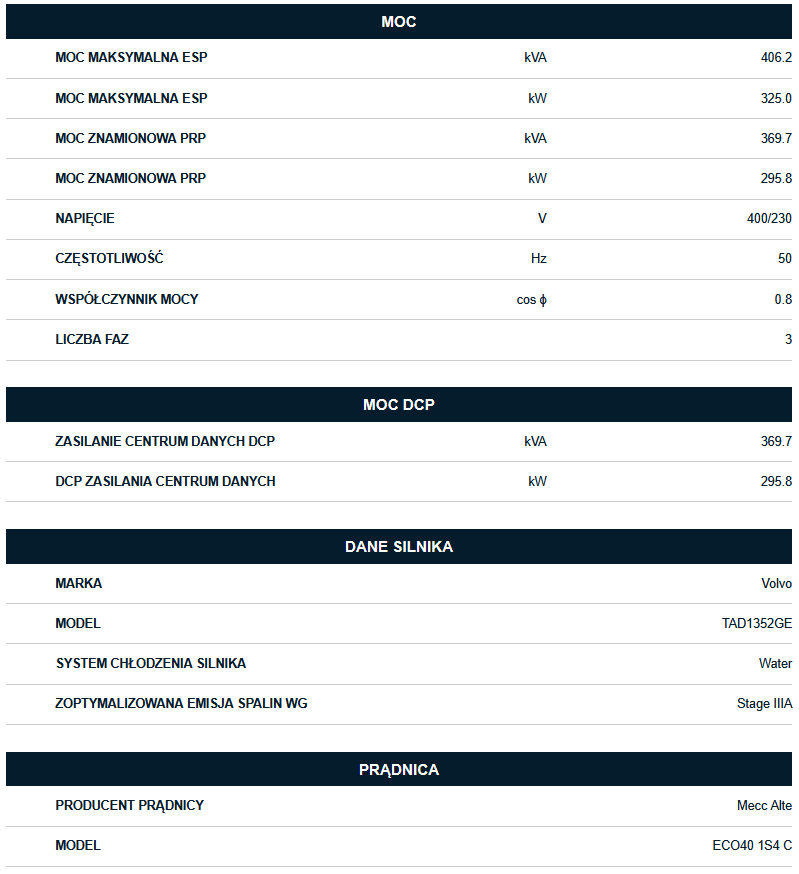Select the LICZBA FAZ row label

pyautogui.click(x=92, y=339)
